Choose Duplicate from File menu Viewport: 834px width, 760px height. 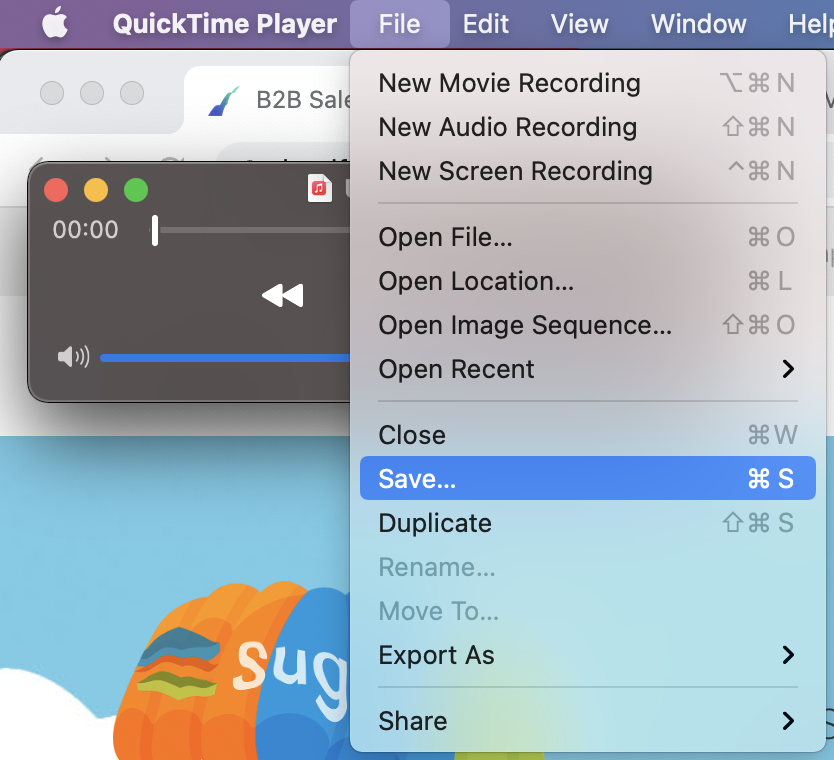588,523
